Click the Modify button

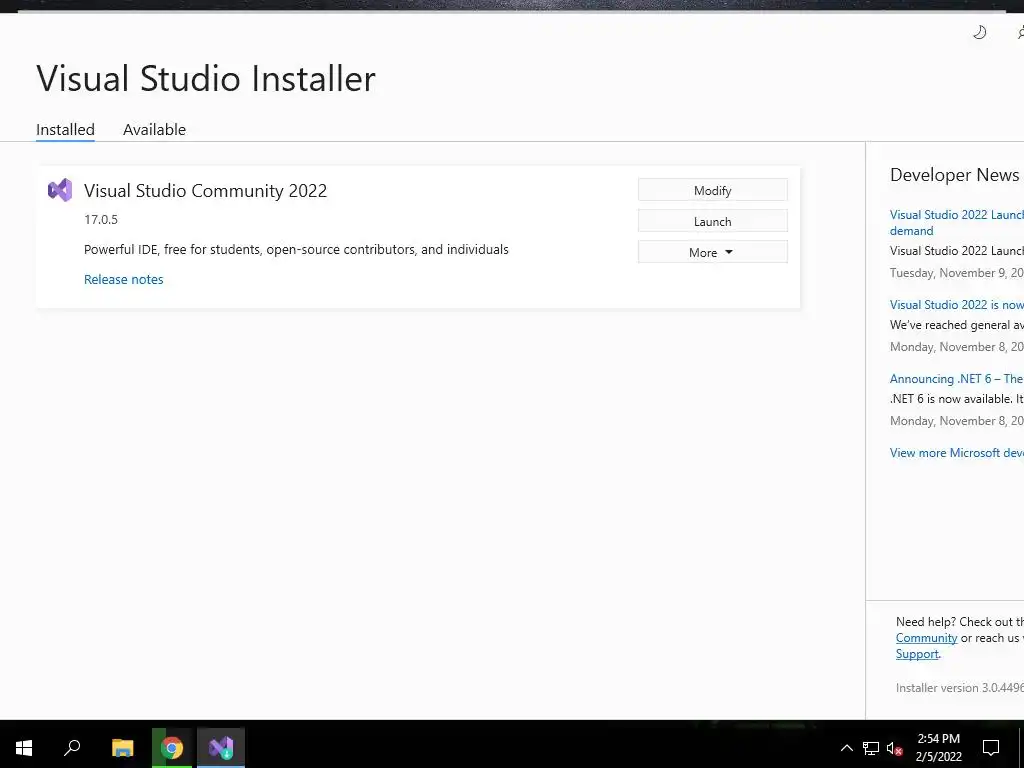[712, 190]
